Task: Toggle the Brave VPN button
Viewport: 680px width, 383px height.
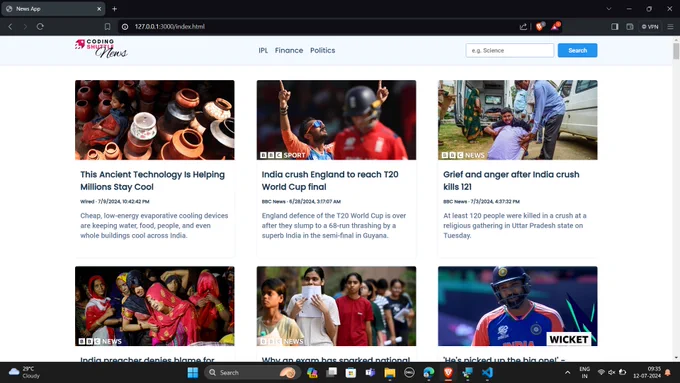Action: [x=650, y=26]
